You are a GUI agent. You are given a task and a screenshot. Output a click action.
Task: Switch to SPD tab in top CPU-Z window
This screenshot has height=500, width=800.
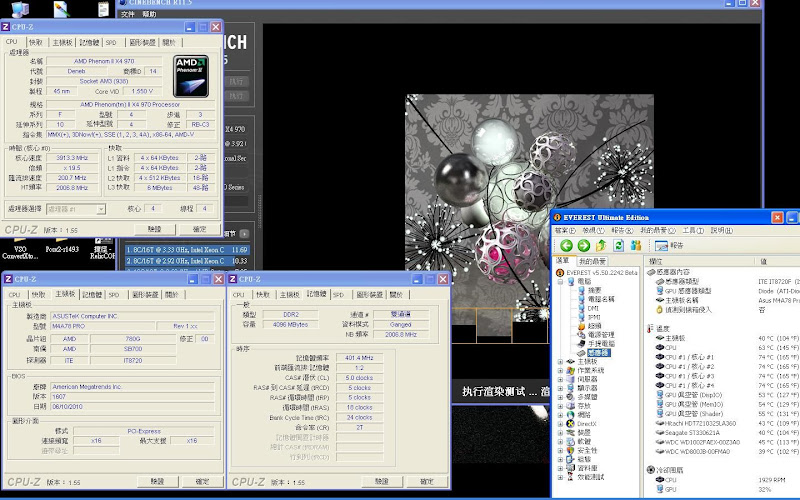click(111, 42)
